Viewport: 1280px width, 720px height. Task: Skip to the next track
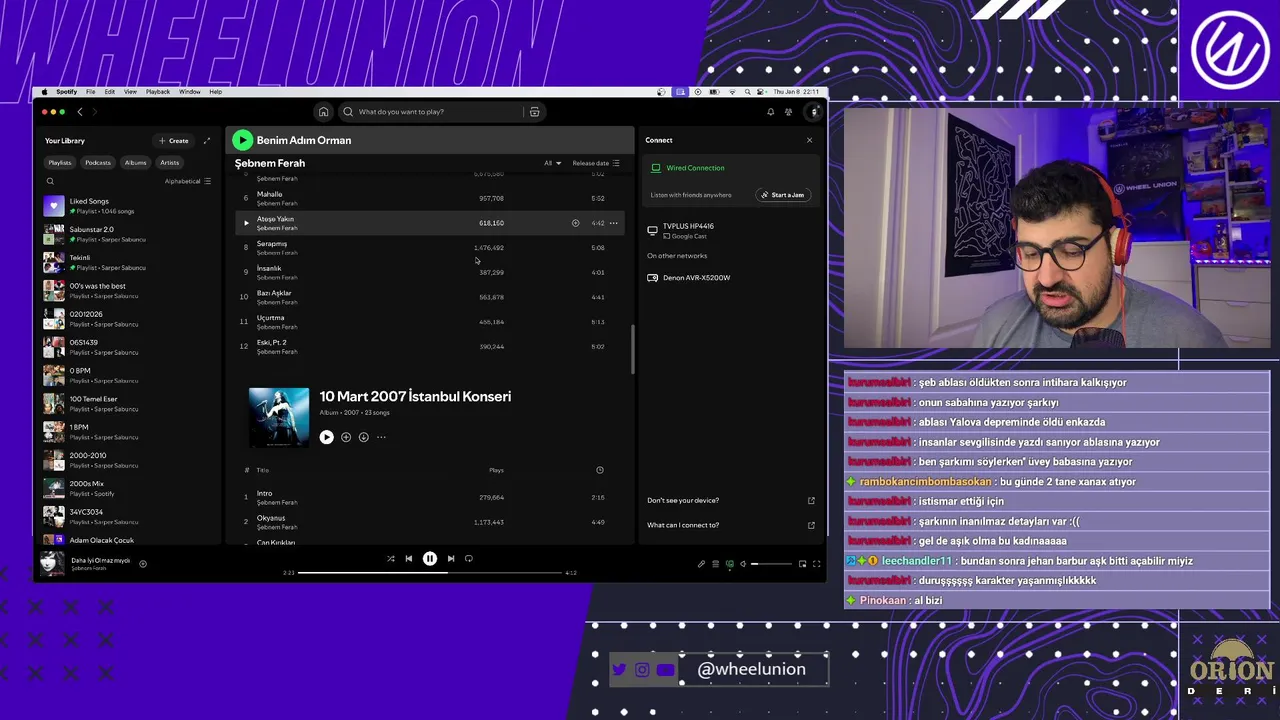(451, 559)
